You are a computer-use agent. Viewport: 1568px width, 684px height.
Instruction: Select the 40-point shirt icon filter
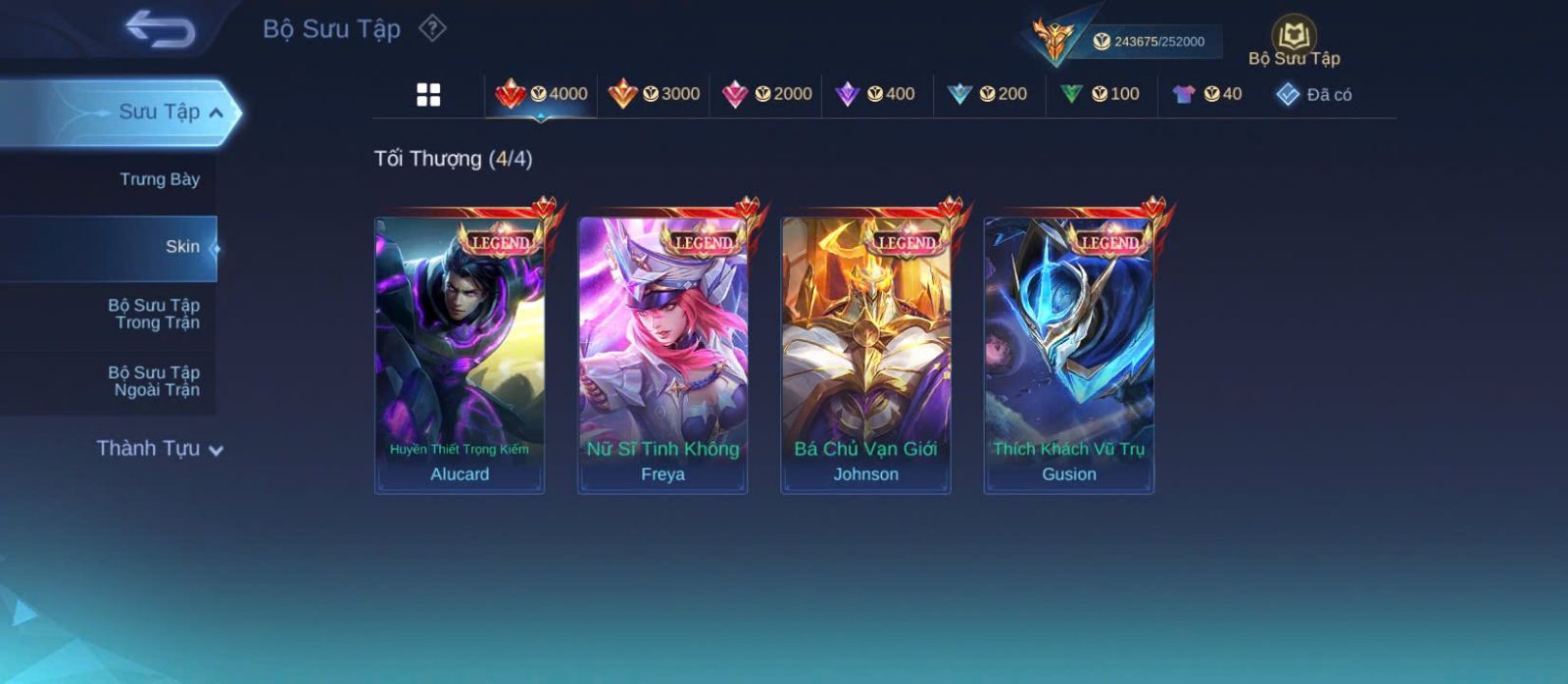[1207, 94]
